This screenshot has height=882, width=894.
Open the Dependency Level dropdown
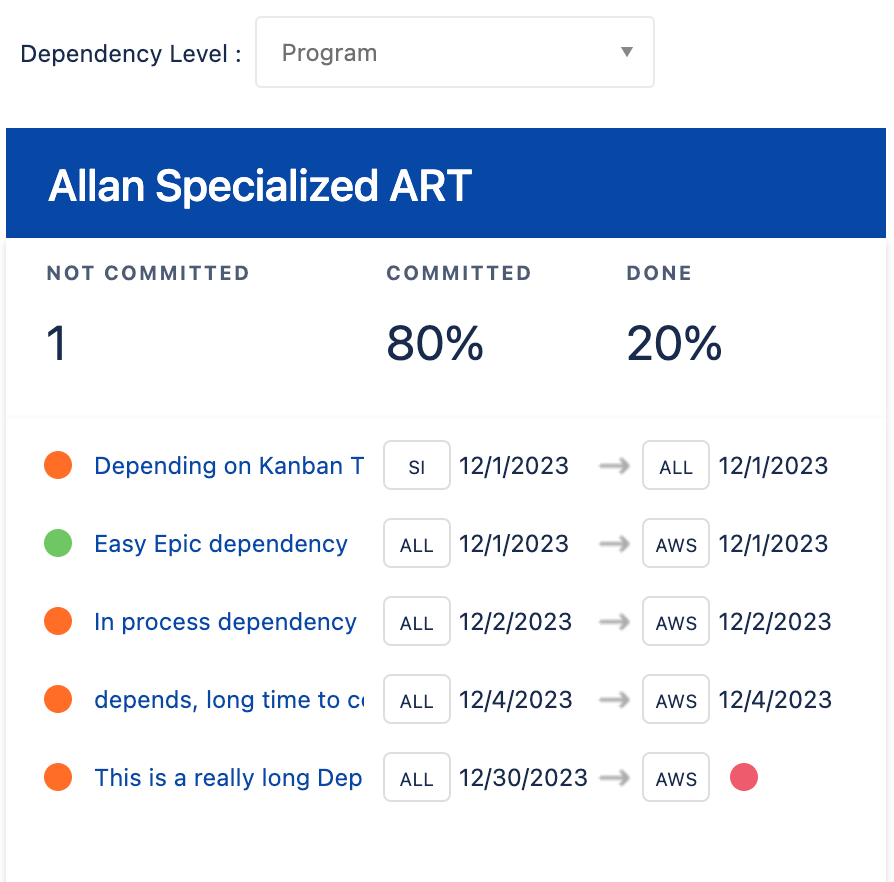454,52
